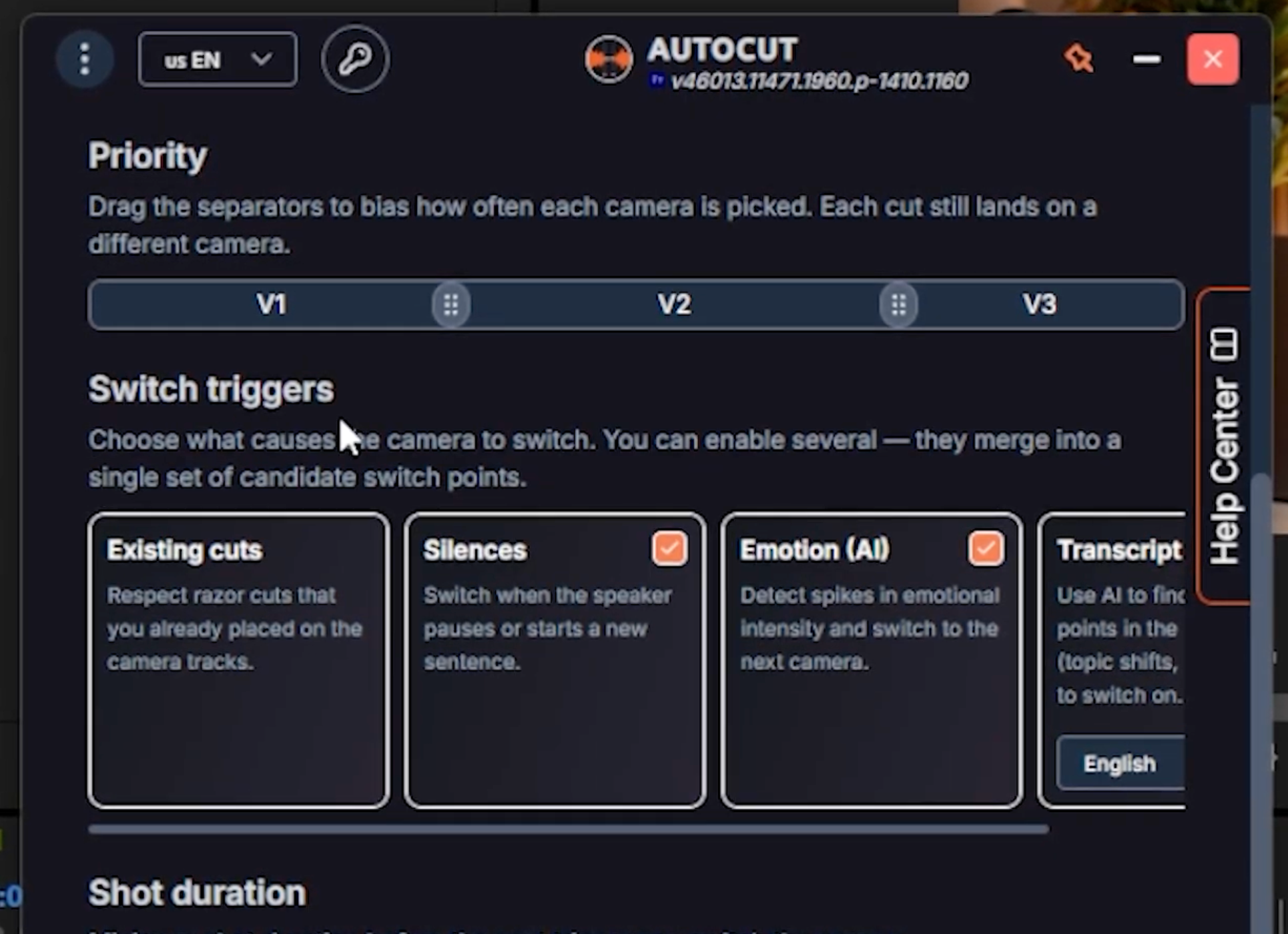
Task: Open the Help Center book icon
Action: click(x=1223, y=344)
